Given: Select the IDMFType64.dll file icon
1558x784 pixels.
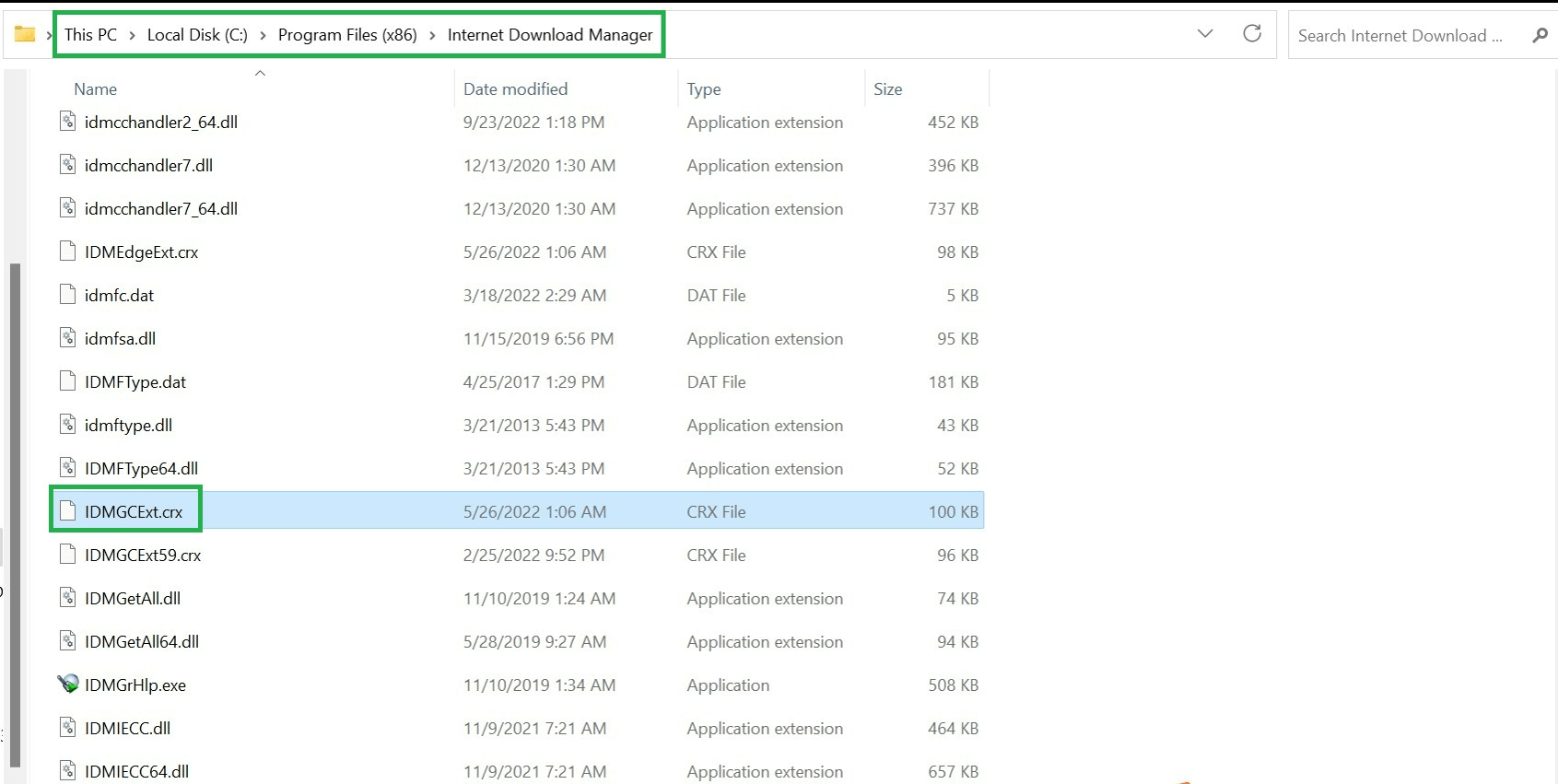Looking at the screenshot, I should point(67,468).
